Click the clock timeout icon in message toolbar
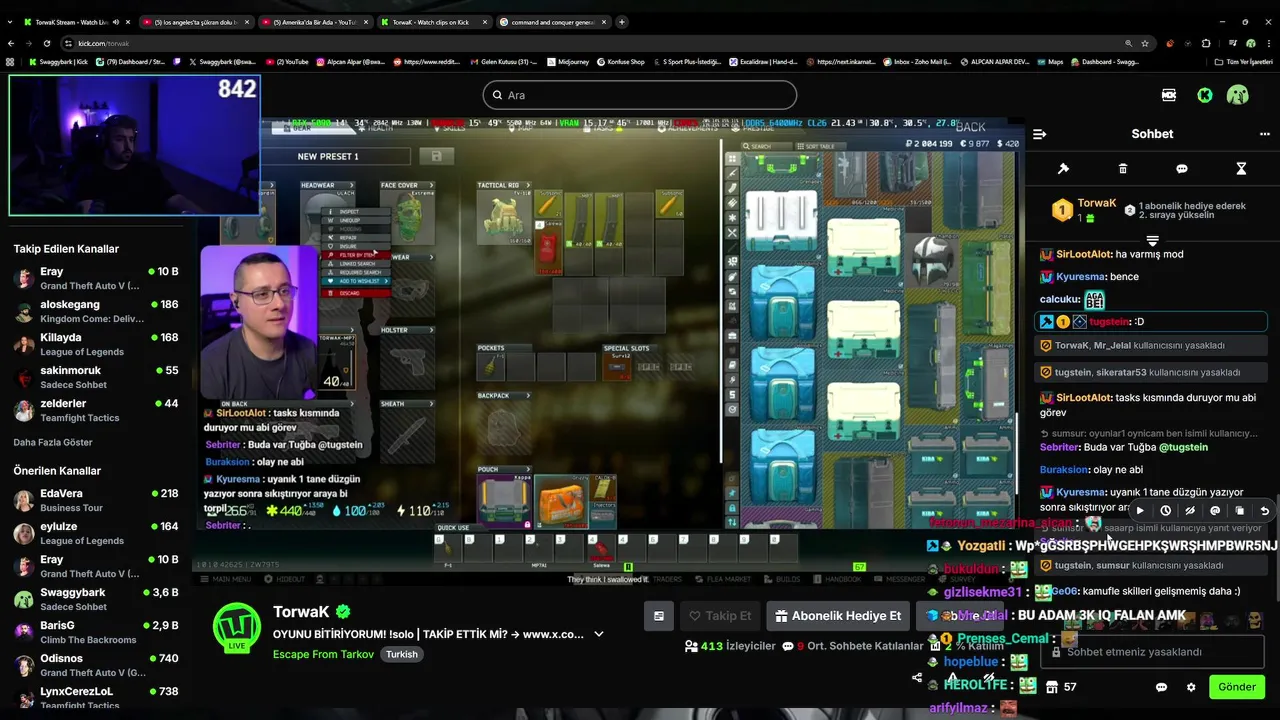Image resolution: width=1280 pixels, height=720 pixels. pos(1165,511)
